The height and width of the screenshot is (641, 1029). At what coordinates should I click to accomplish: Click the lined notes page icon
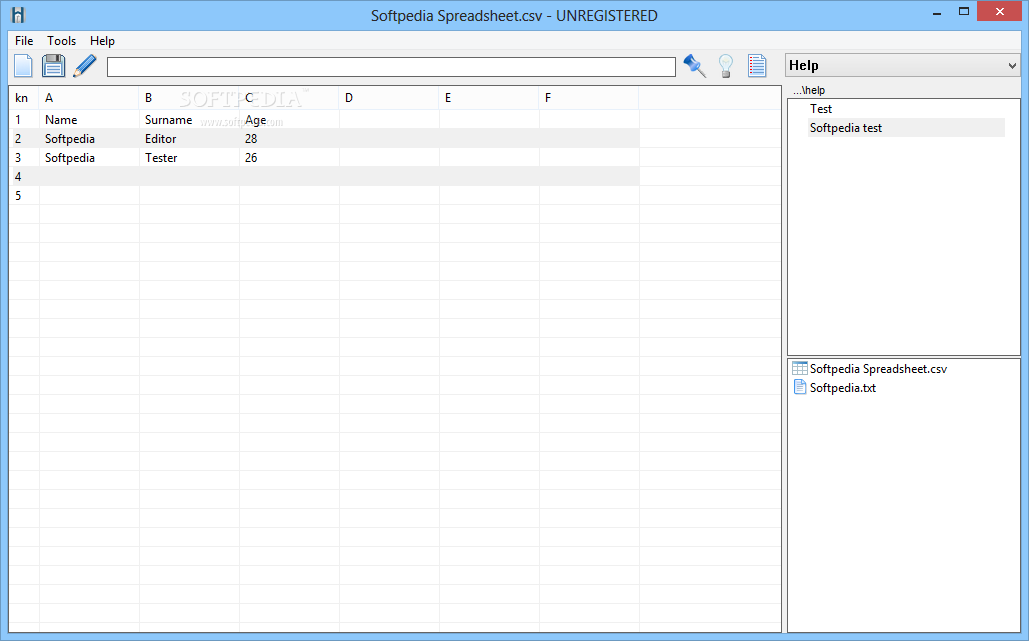point(757,66)
